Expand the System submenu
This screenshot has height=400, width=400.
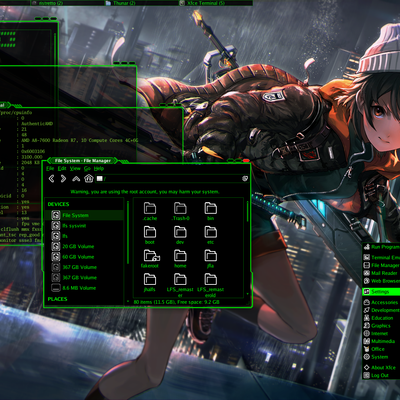[x=381, y=357]
